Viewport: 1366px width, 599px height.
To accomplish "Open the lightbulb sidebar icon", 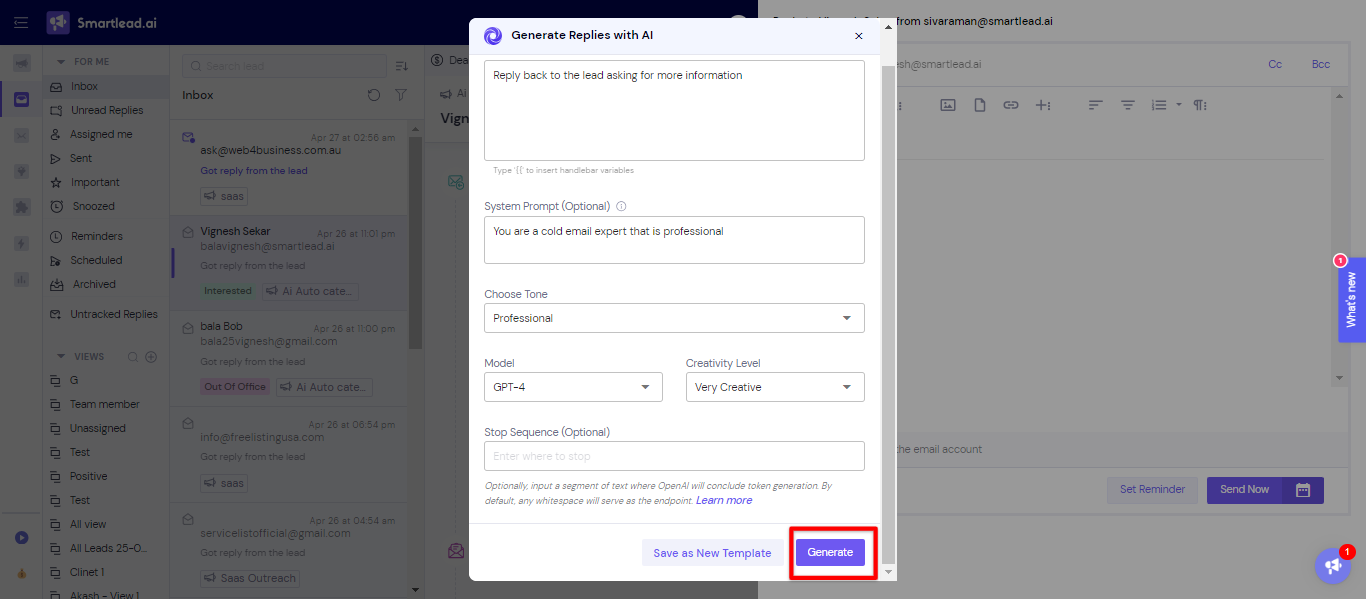I will (x=21, y=171).
